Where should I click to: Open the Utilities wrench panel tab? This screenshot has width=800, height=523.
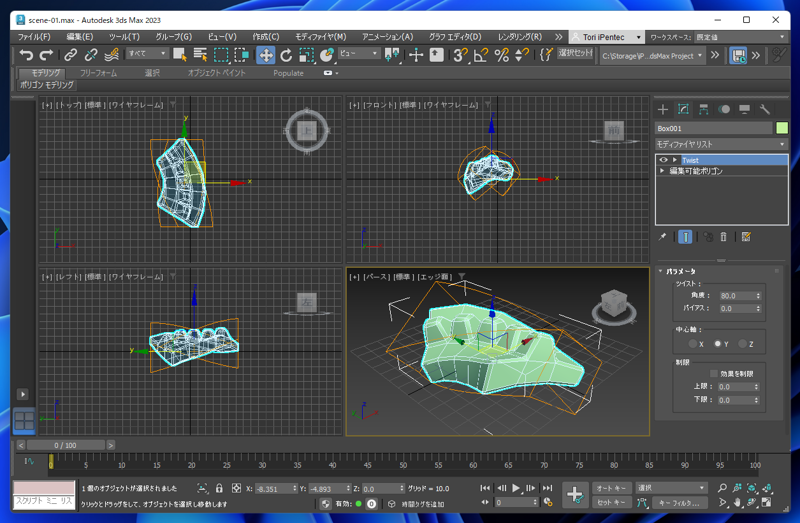(x=764, y=109)
